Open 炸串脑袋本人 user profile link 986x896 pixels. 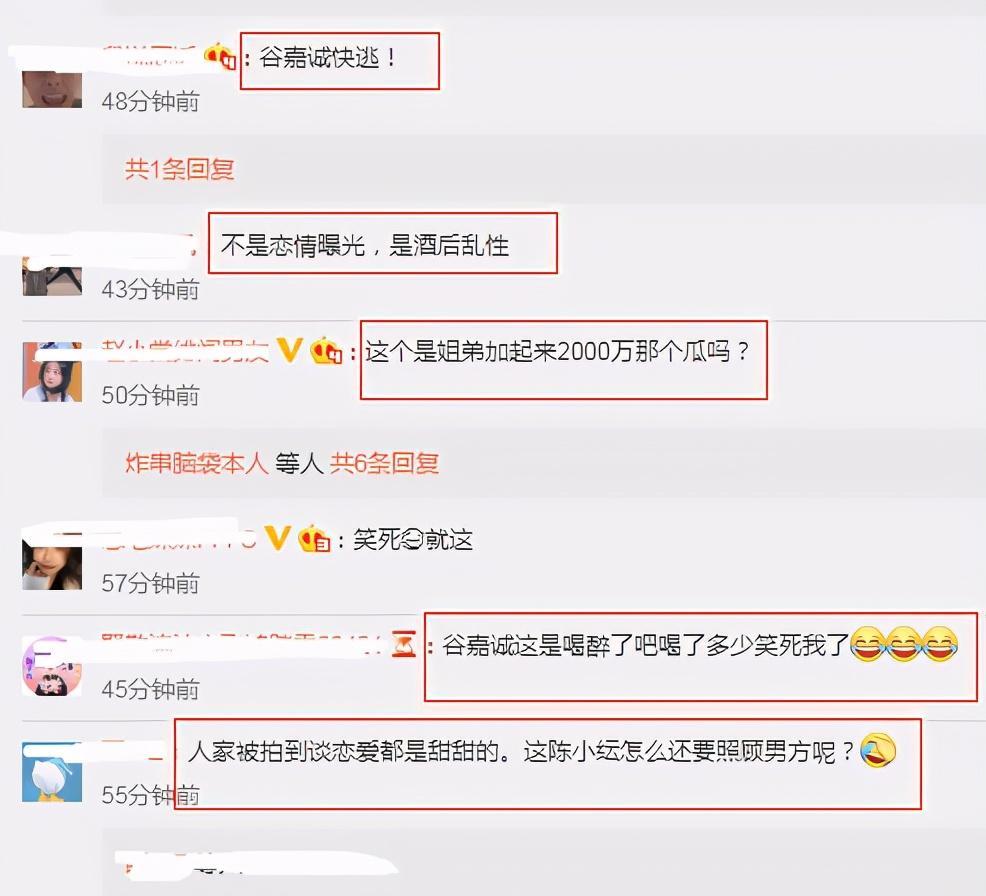pos(196,463)
